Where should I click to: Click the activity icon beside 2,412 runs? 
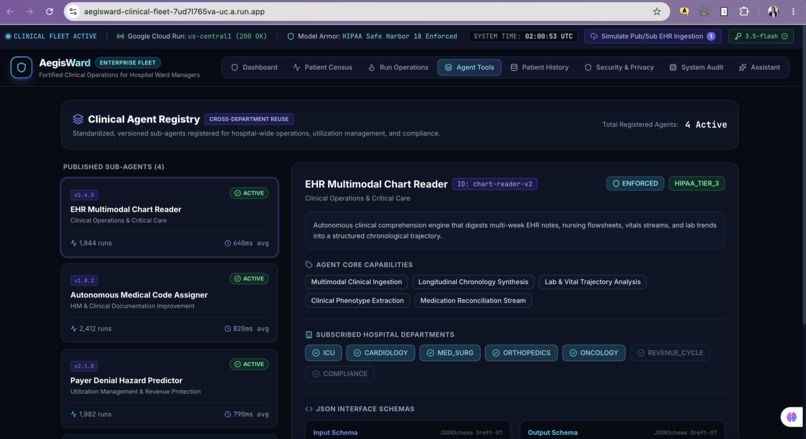(x=74, y=328)
